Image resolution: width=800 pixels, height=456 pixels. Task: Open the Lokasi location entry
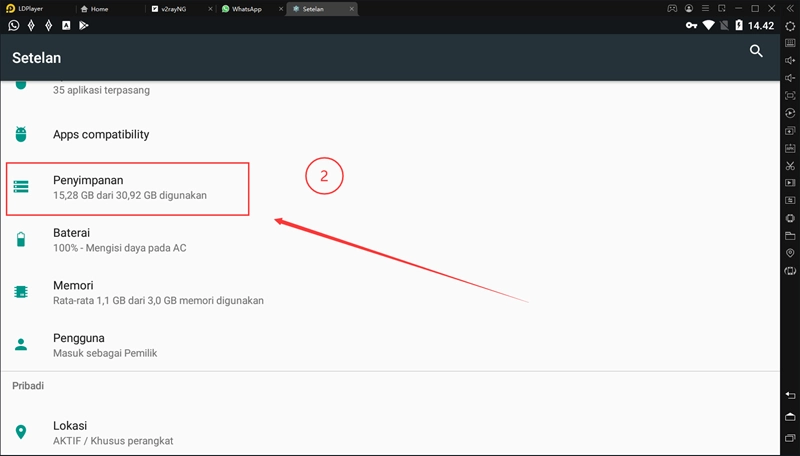390,433
